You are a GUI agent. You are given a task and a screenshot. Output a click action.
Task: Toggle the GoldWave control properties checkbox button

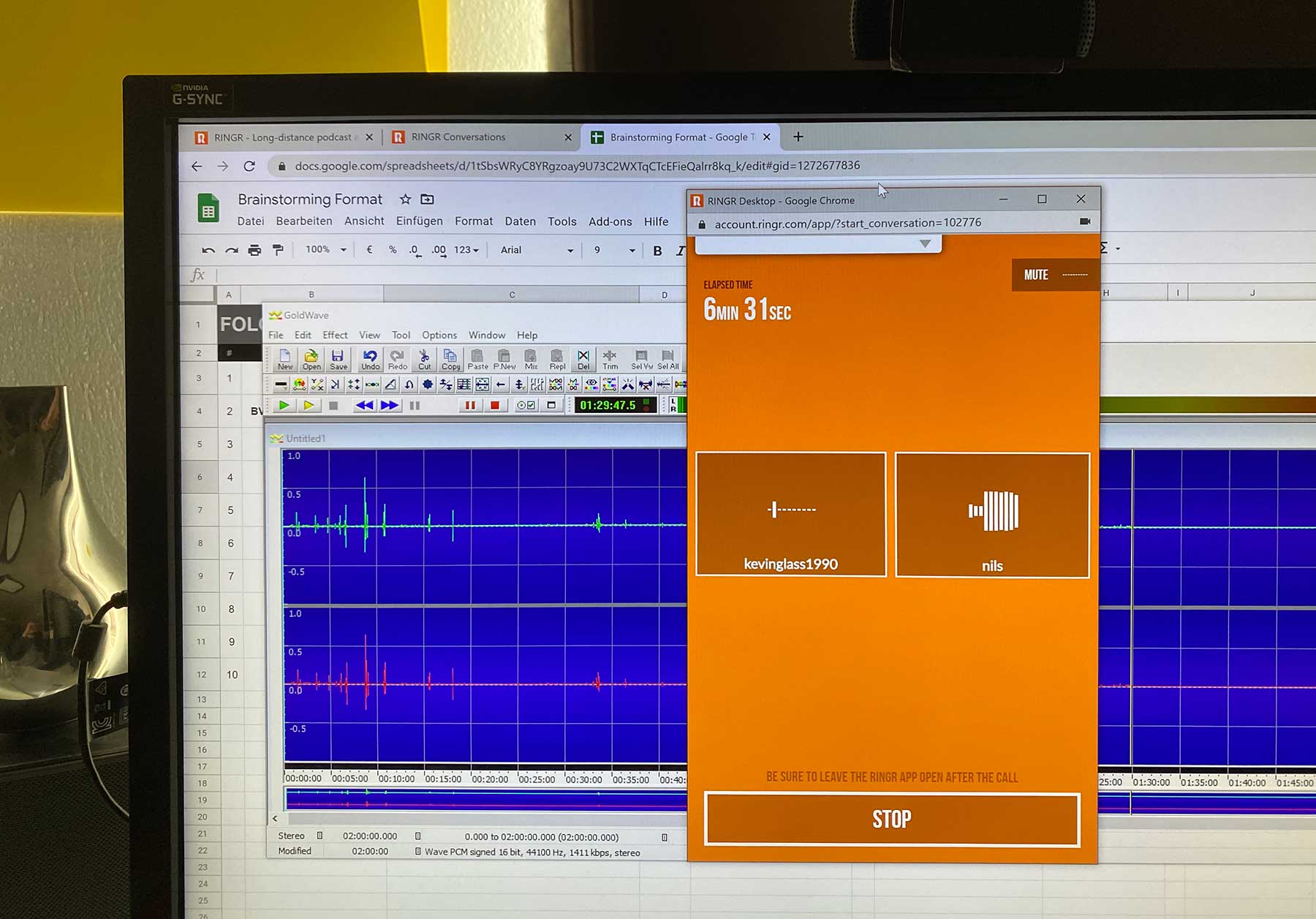click(526, 405)
